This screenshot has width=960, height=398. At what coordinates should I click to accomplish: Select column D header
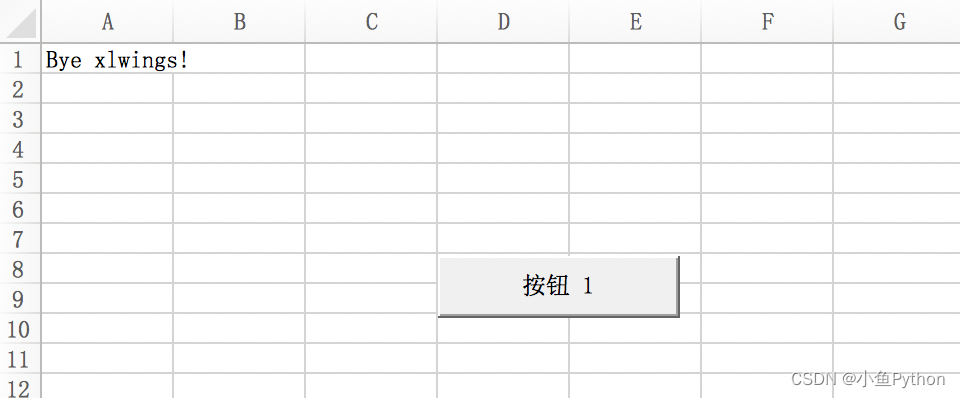click(x=503, y=21)
